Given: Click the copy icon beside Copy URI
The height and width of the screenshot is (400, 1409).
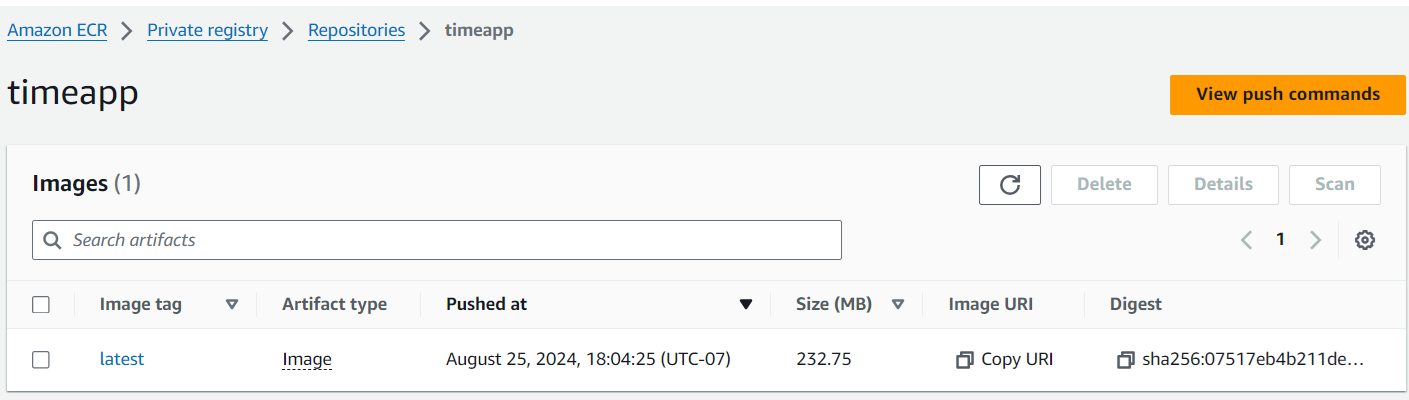Looking at the screenshot, I should point(964,360).
